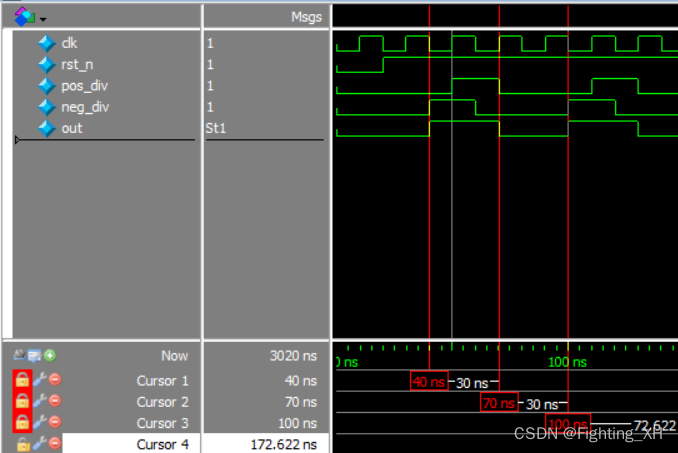The image size is (678, 453).
Task: Click the edit grid and timeline icon
Action: 35,356
